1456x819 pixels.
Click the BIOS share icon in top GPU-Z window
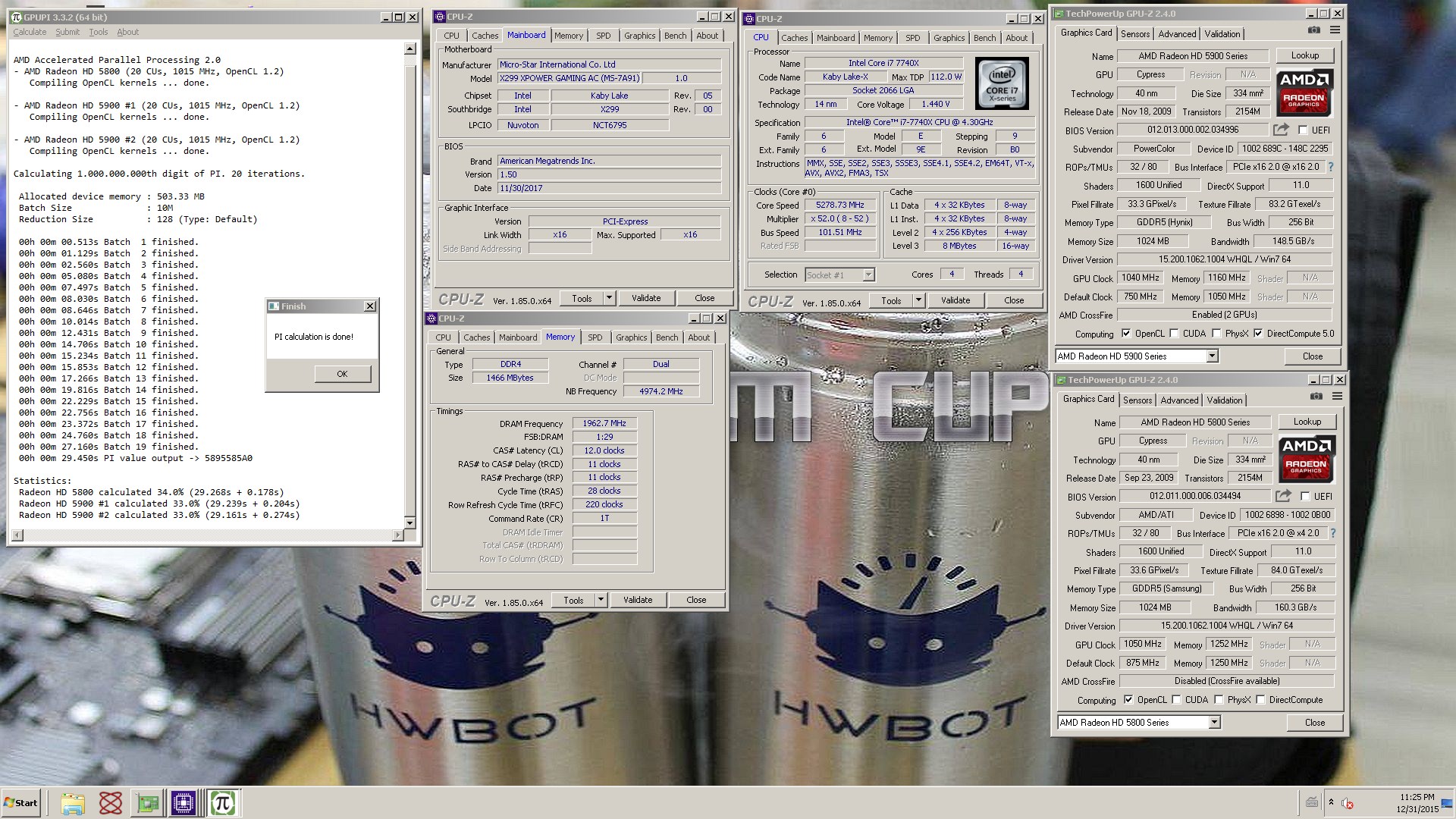[1281, 130]
